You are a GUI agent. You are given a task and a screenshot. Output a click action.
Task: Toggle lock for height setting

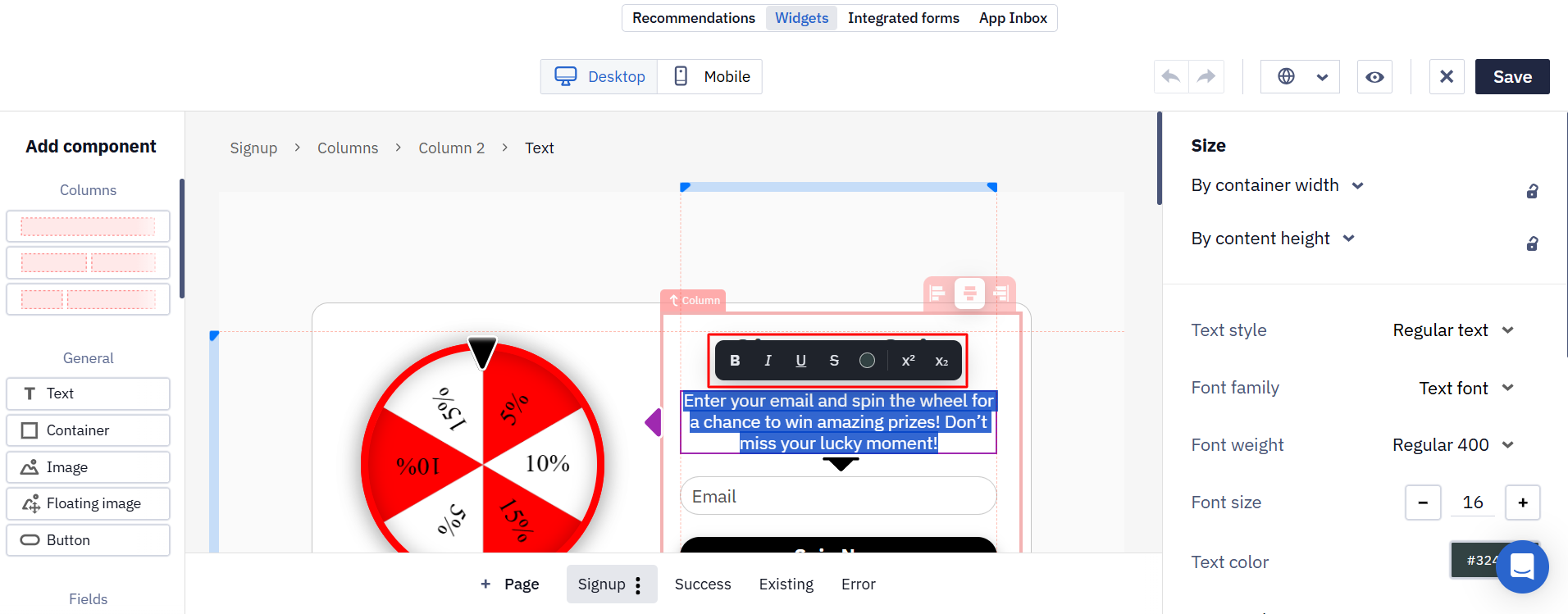[1532, 243]
